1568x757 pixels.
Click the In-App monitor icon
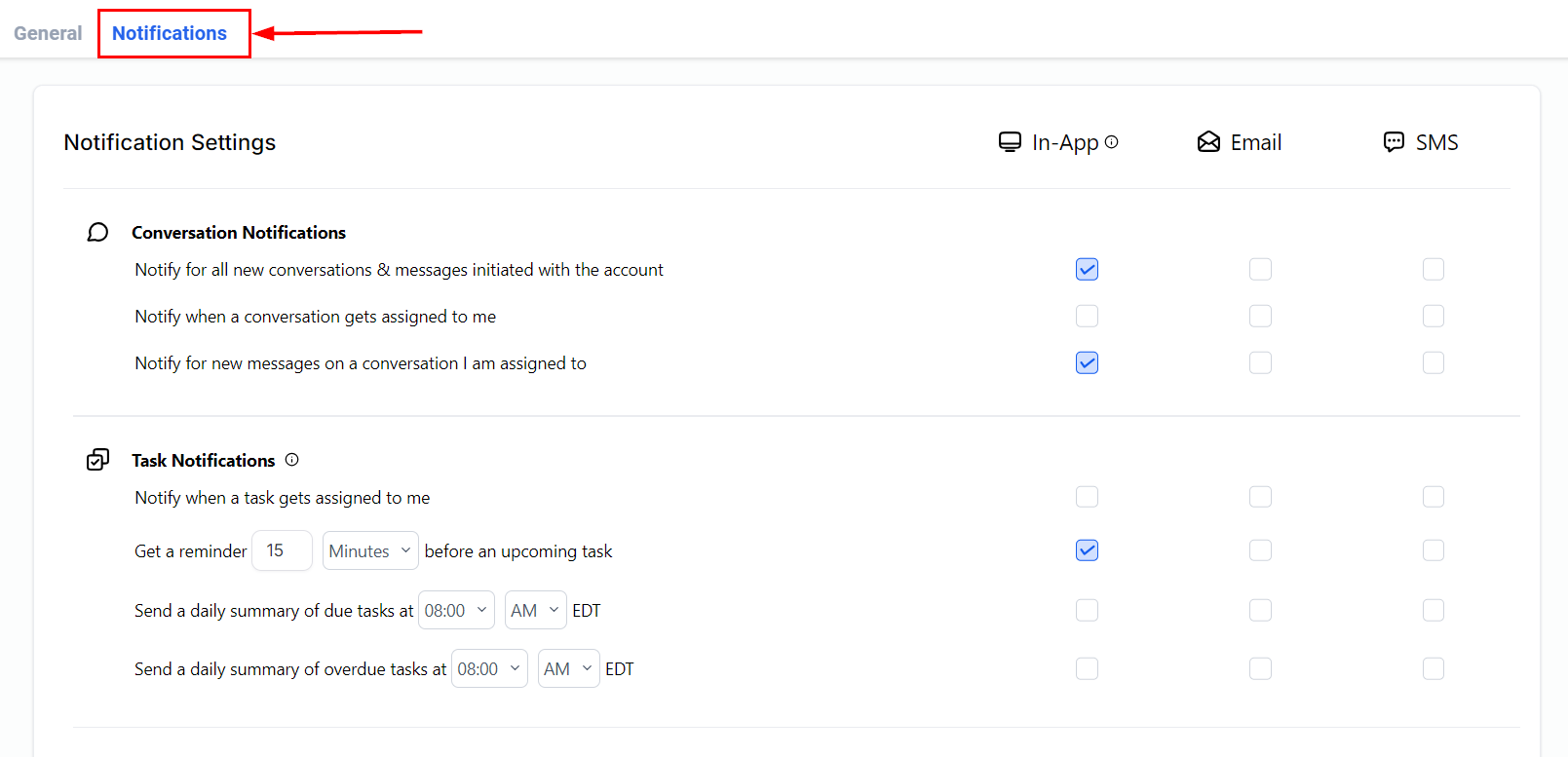pyautogui.click(x=1010, y=142)
